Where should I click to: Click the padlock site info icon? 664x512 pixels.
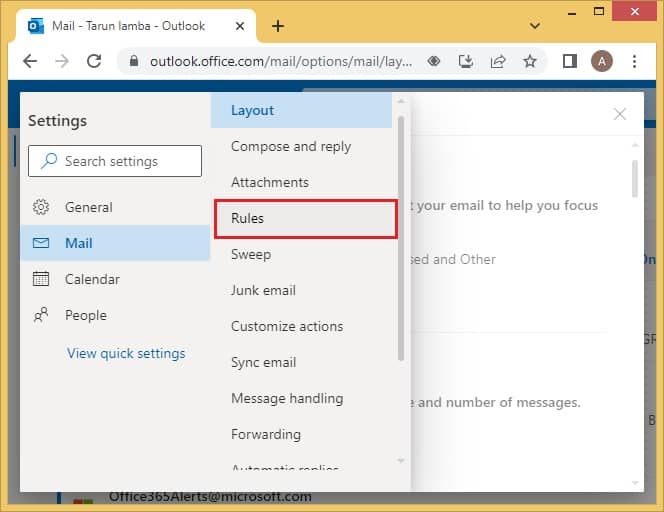[134, 61]
